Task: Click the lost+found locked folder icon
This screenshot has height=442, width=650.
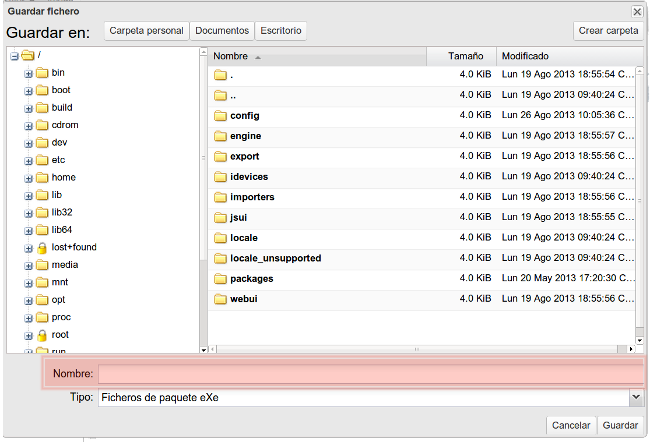Action: [x=42, y=247]
